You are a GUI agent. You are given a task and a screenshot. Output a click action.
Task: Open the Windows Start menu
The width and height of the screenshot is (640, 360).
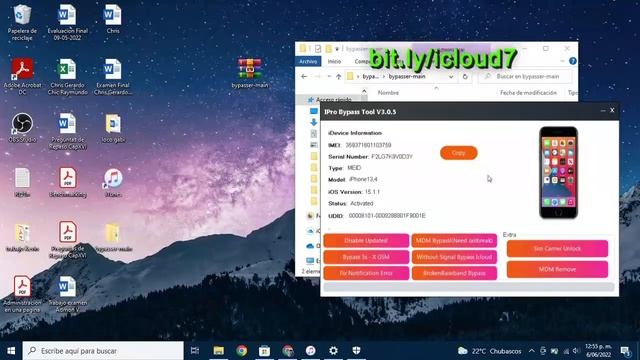11,351
